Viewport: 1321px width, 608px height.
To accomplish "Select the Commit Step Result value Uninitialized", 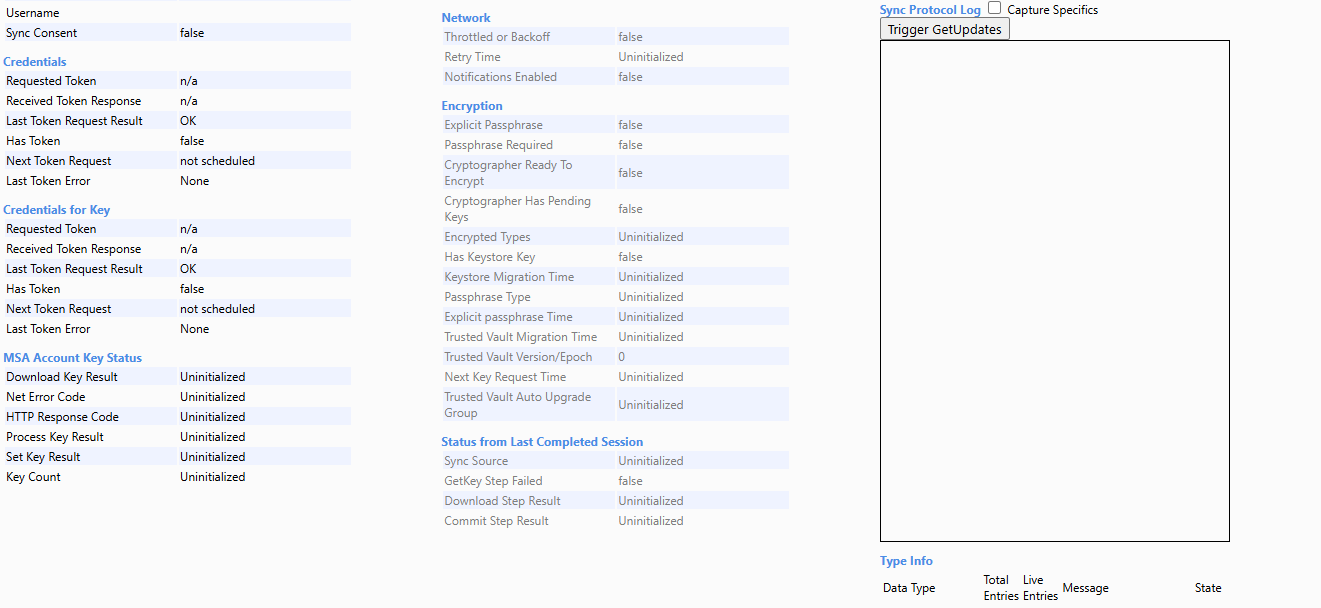I will tap(651, 521).
